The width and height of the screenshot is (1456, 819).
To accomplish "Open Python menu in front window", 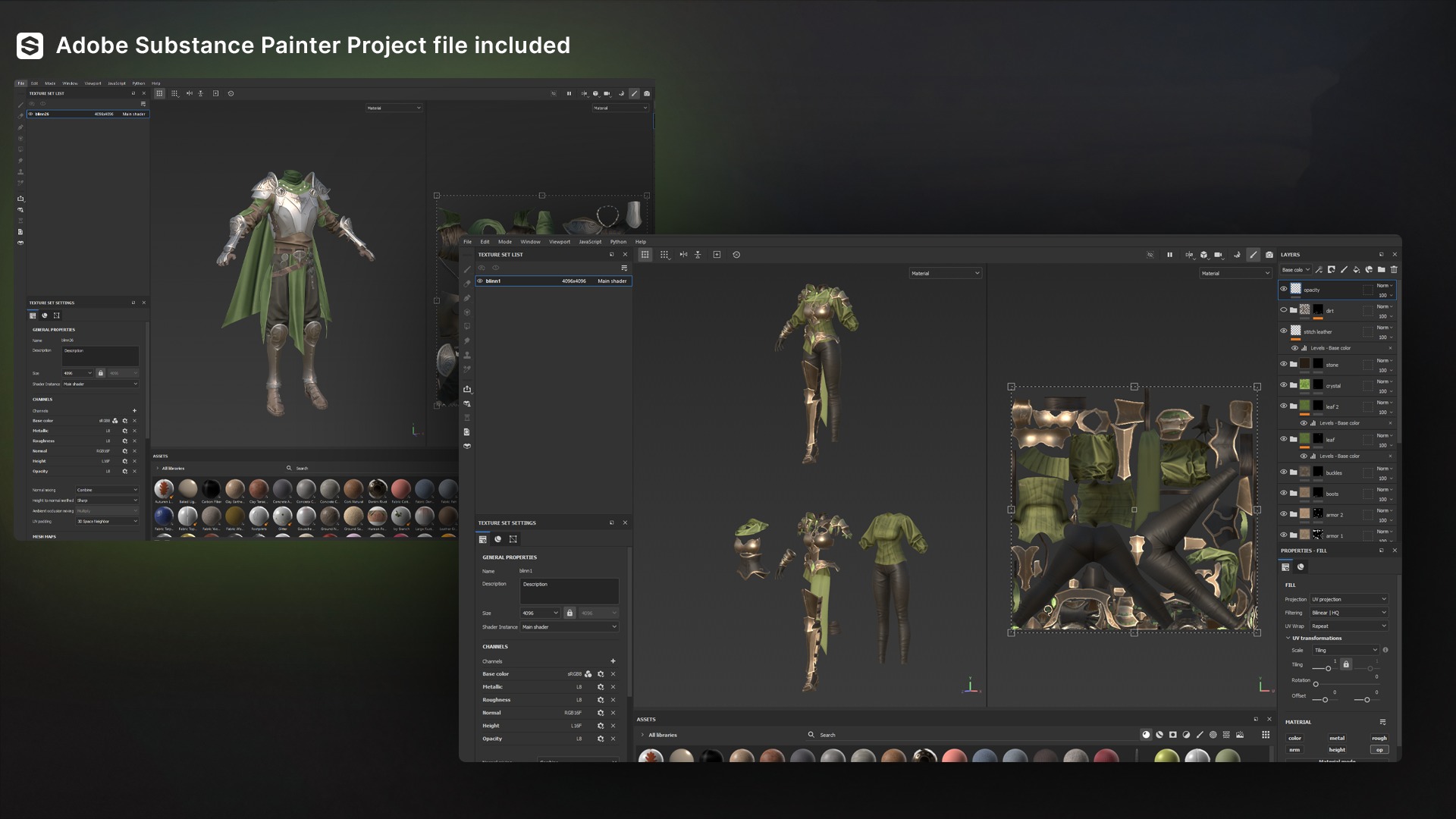I will pos(618,242).
